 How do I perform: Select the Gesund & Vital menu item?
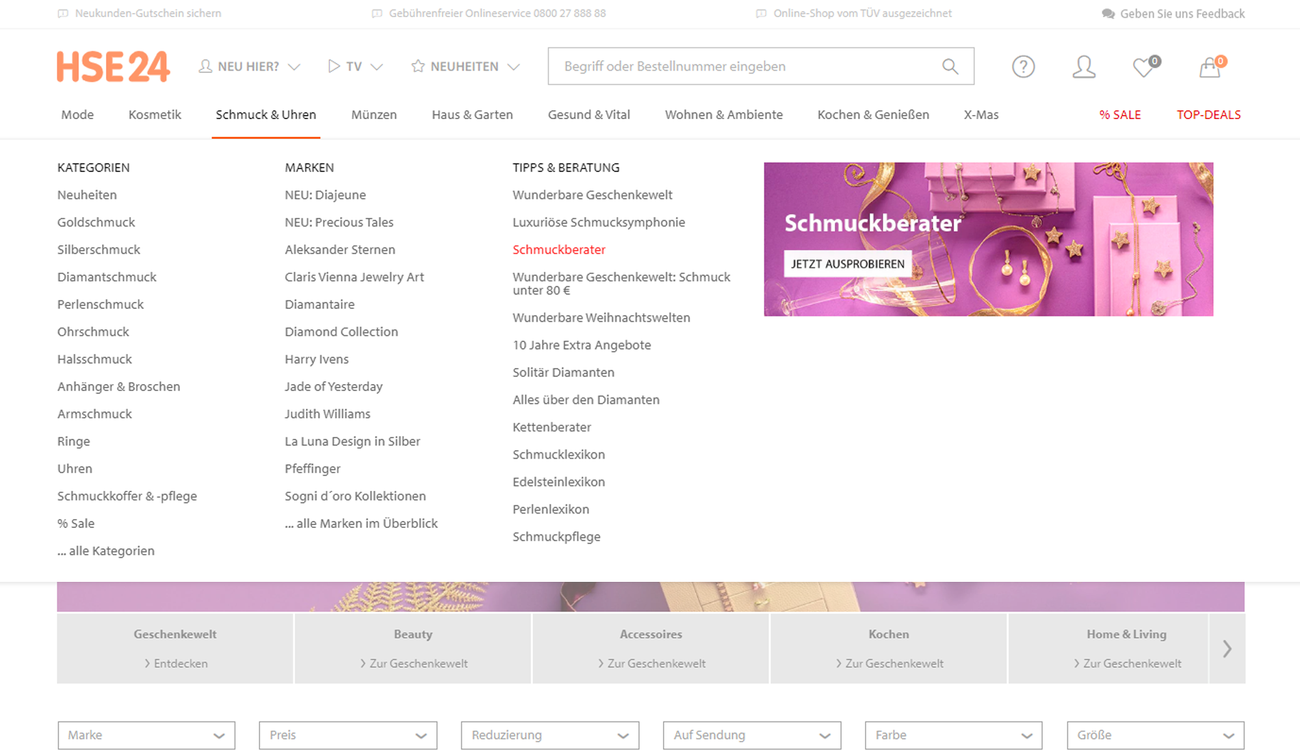[589, 115]
